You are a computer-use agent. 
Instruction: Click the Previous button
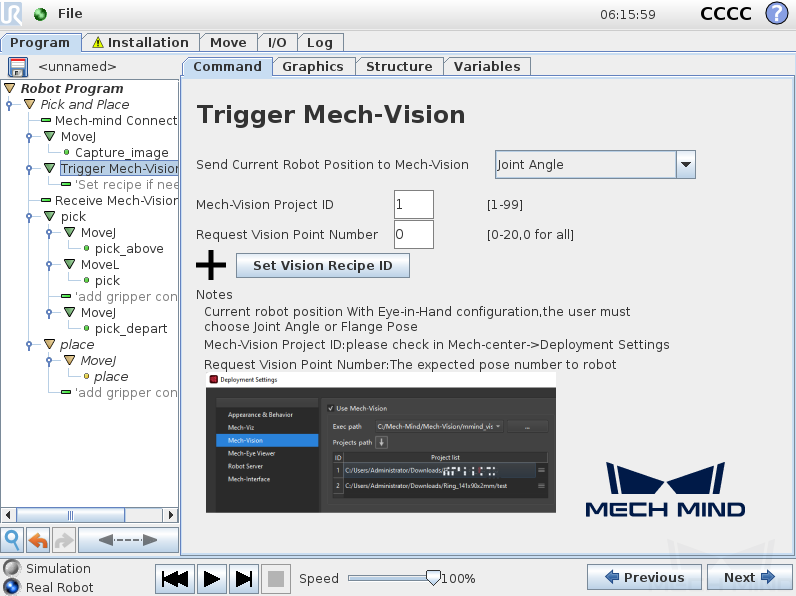644,577
